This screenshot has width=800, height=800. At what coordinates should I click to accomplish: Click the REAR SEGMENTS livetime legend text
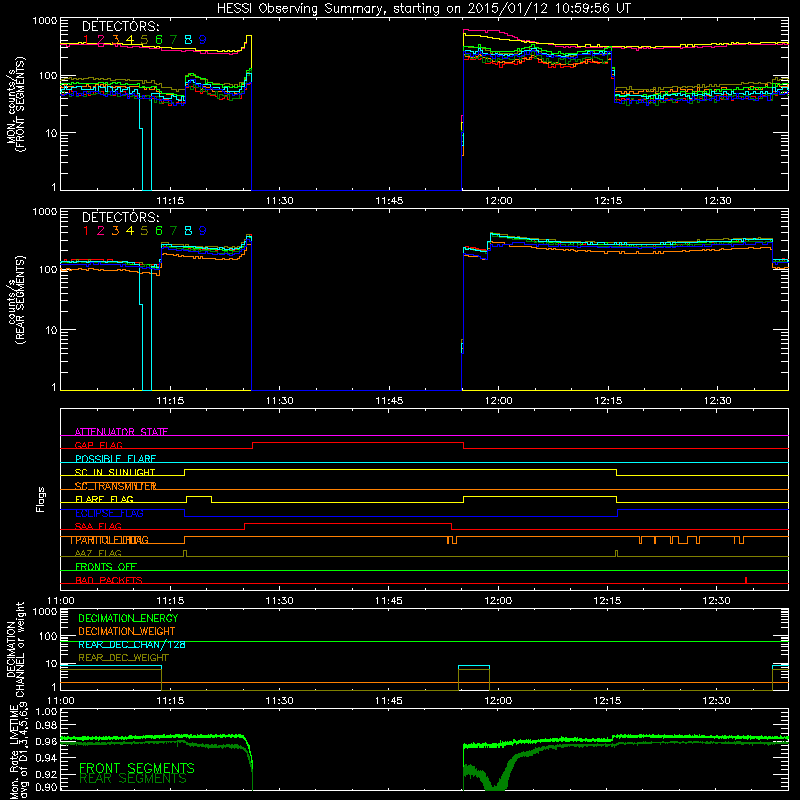click(x=133, y=779)
